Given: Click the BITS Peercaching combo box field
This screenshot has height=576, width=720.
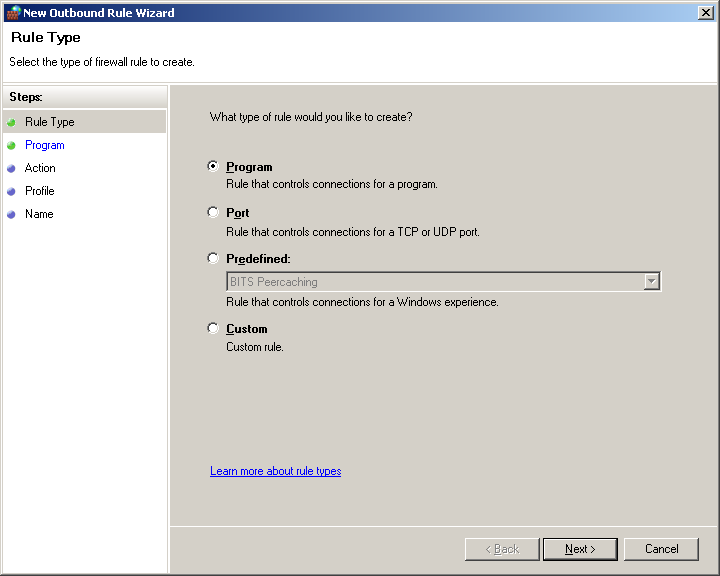Looking at the screenshot, I should (444, 282).
